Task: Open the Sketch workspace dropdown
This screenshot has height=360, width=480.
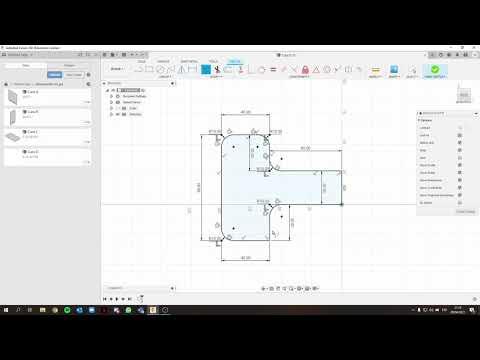Action: pyautogui.click(x=117, y=69)
